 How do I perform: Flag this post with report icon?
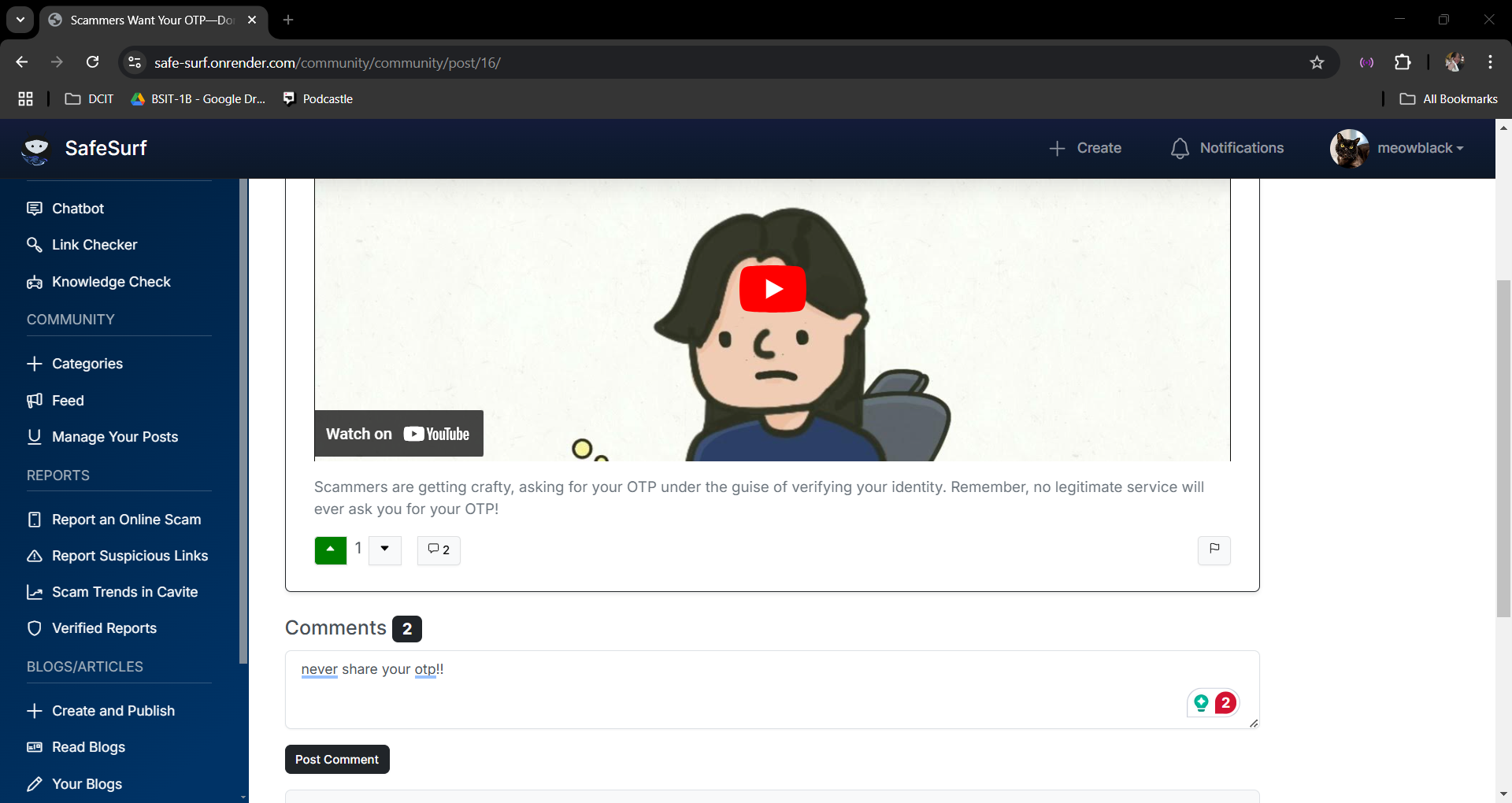pyautogui.click(x=1214, y=550)
